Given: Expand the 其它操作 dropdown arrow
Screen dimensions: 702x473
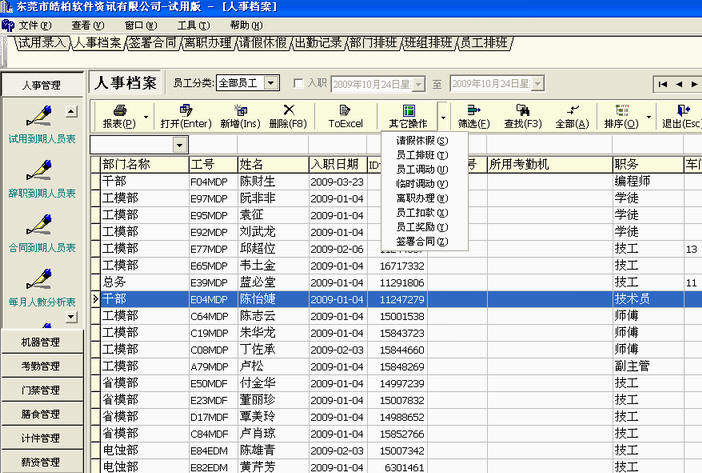Looking at the screenshot, I should [x=443, y=117].
